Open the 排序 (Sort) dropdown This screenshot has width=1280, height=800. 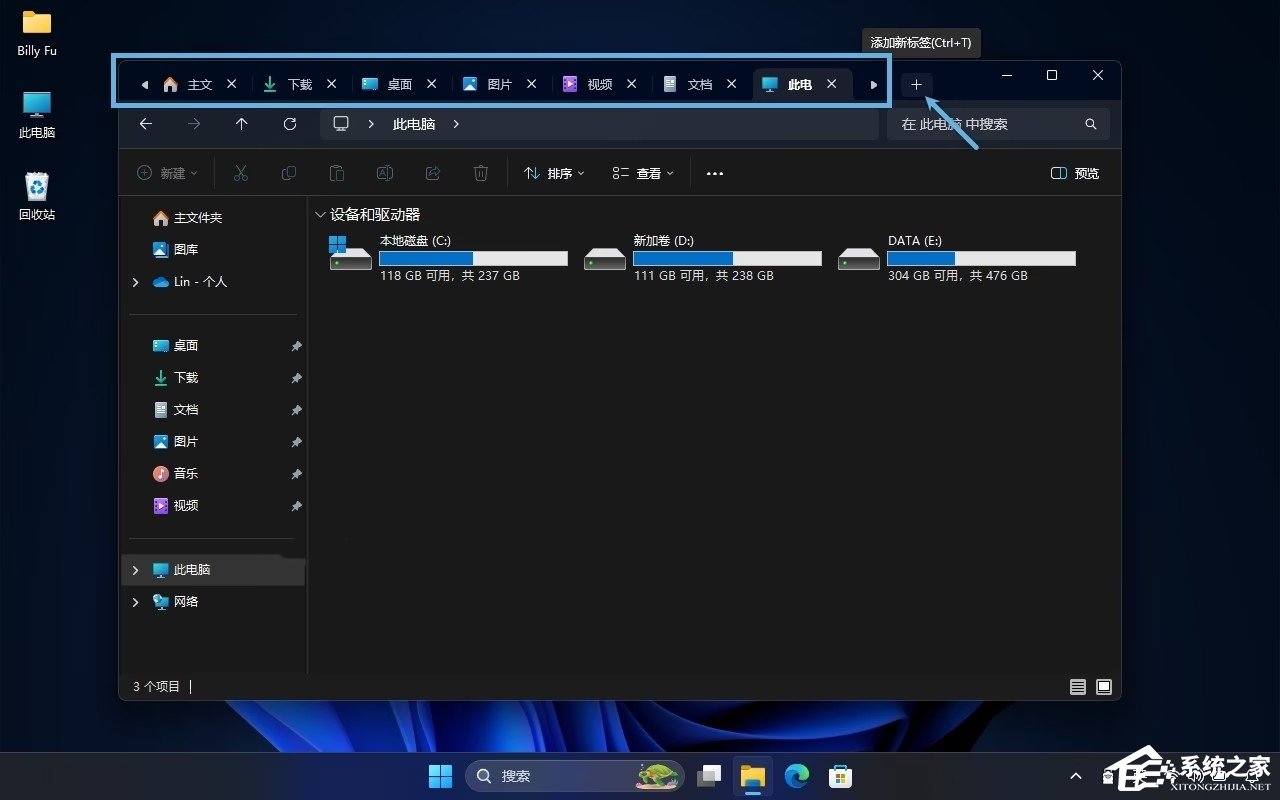pos(553,173)
